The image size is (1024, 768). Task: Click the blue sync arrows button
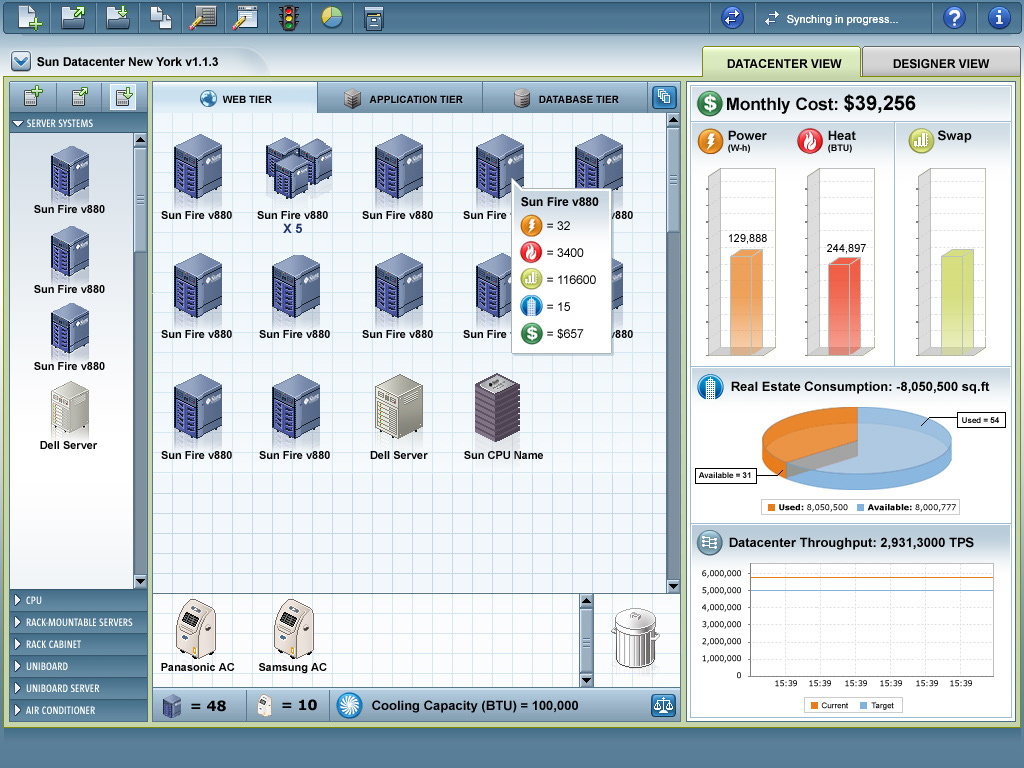tap(732, 18)
